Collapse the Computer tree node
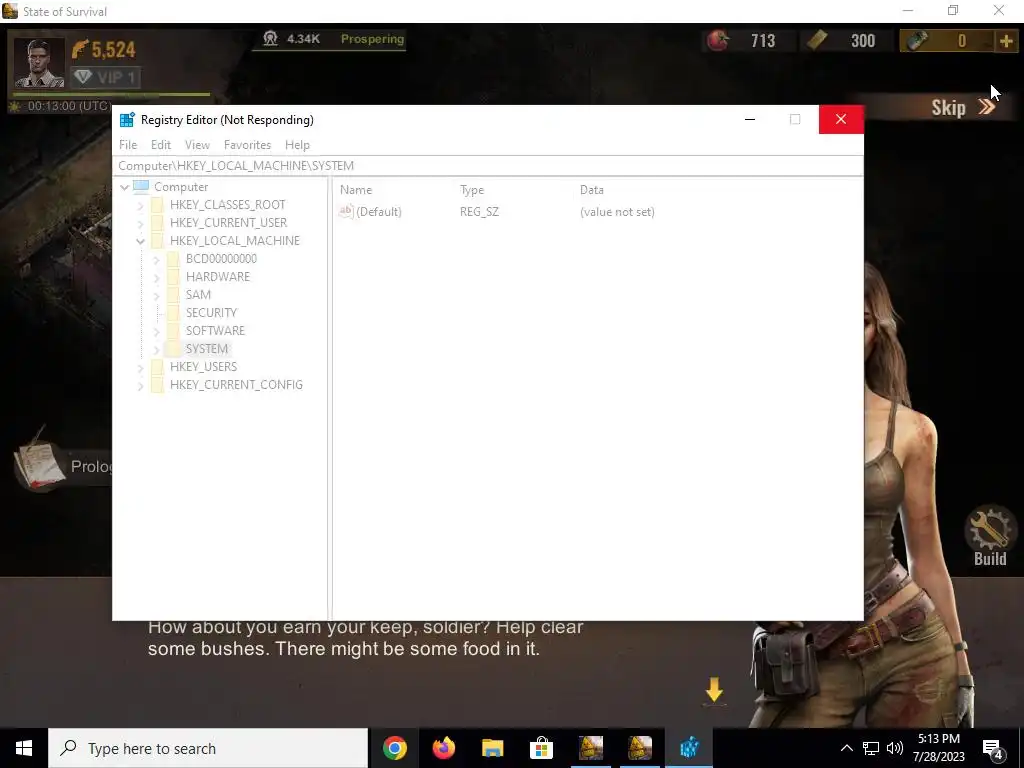The image size is (1024, 768). [x=124, y=187]
